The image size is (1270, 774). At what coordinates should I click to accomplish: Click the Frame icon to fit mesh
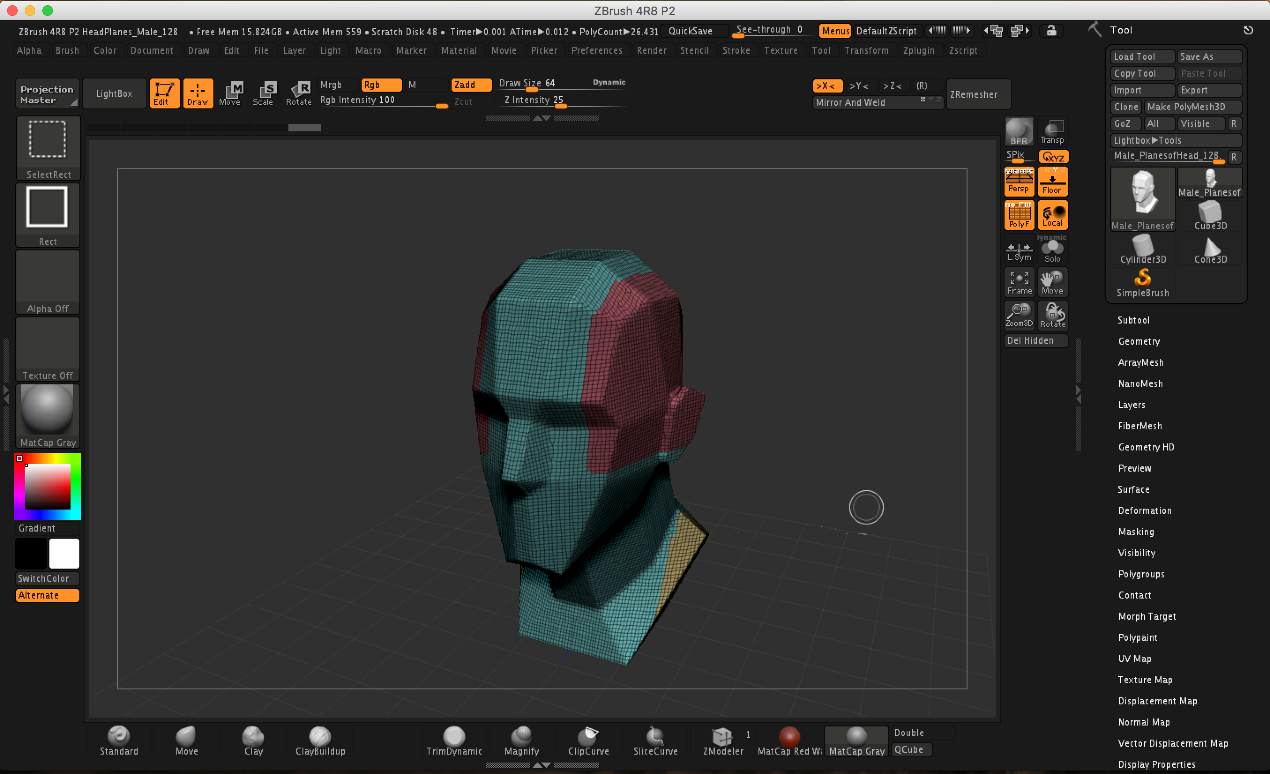pos(1019,281)
